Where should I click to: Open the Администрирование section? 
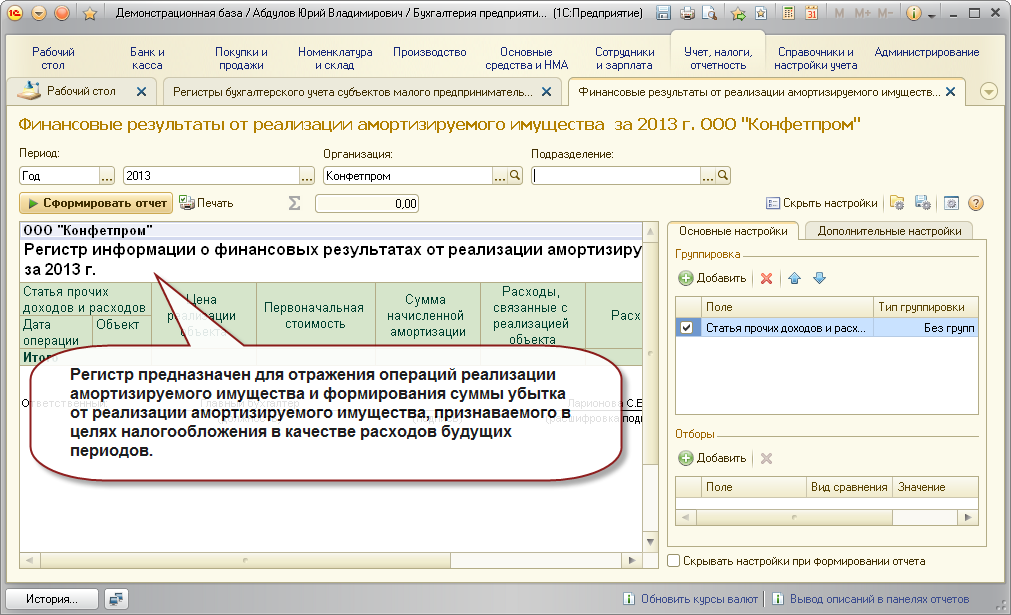coord(927,52)
